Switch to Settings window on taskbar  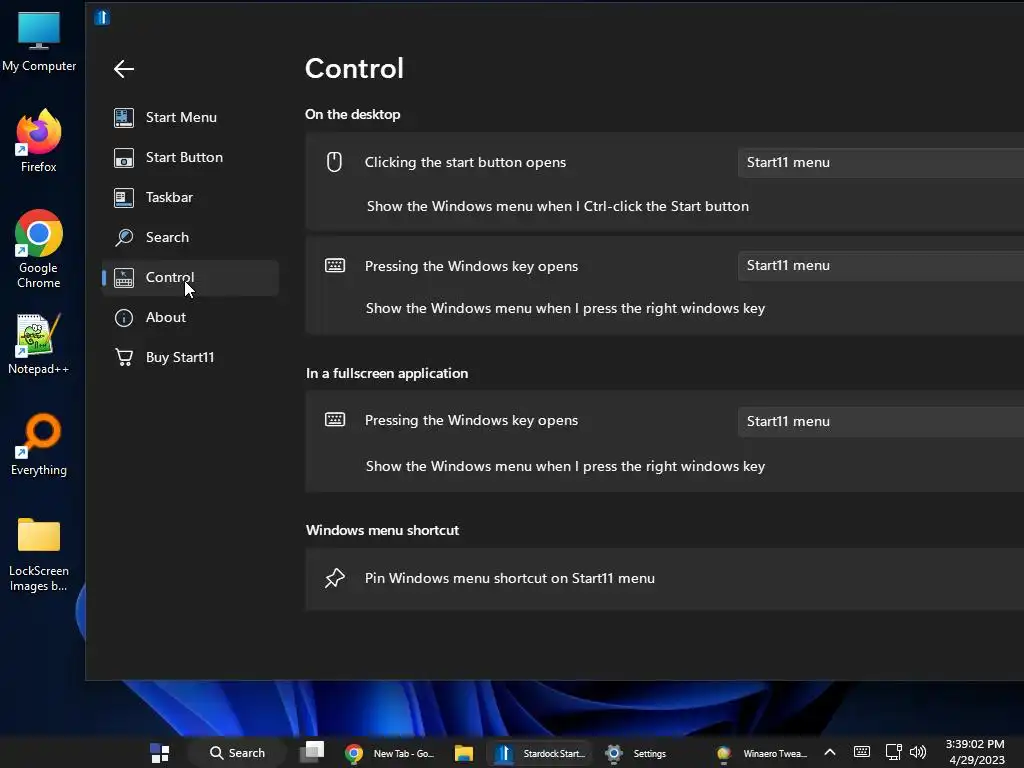635,753
